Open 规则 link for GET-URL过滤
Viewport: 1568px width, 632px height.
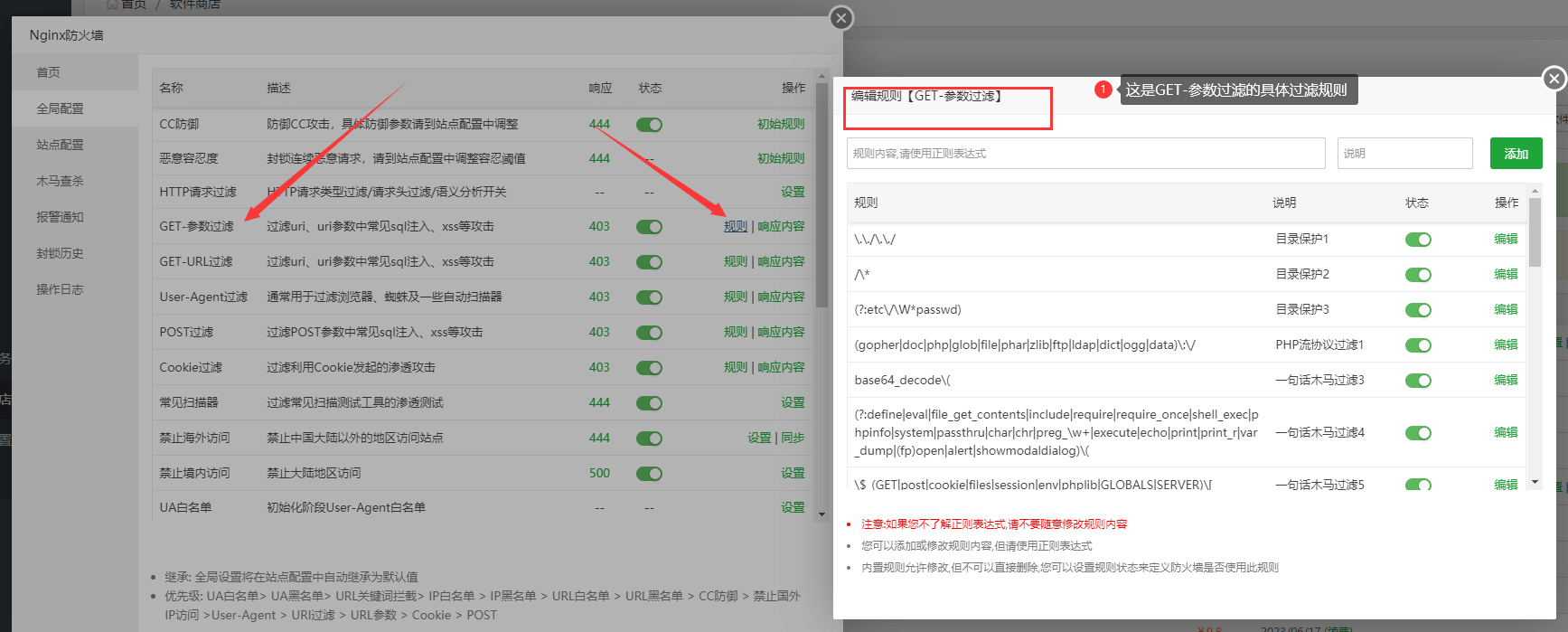(x=736, y=261)
